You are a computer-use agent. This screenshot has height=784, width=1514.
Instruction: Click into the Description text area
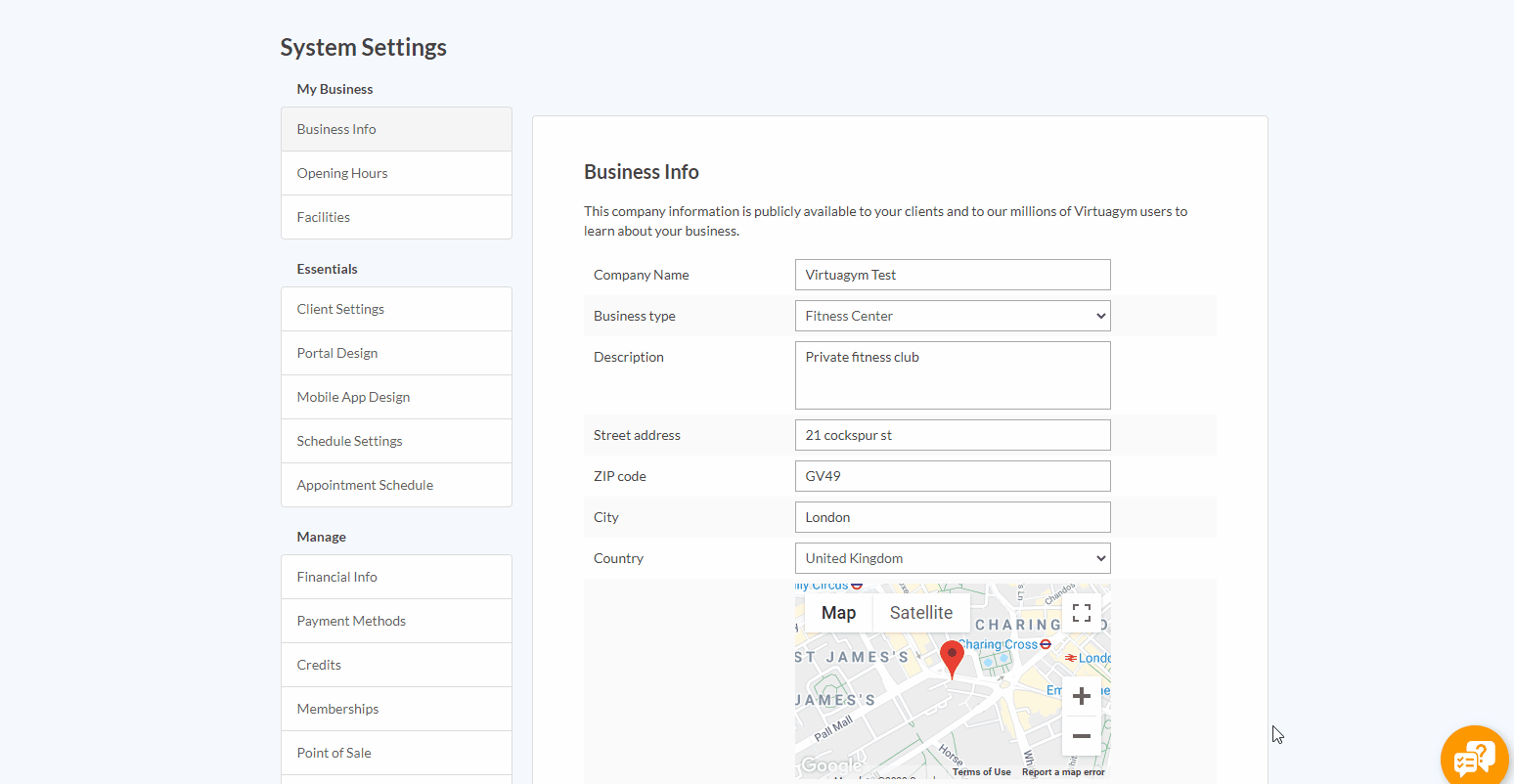pos(953,375)
